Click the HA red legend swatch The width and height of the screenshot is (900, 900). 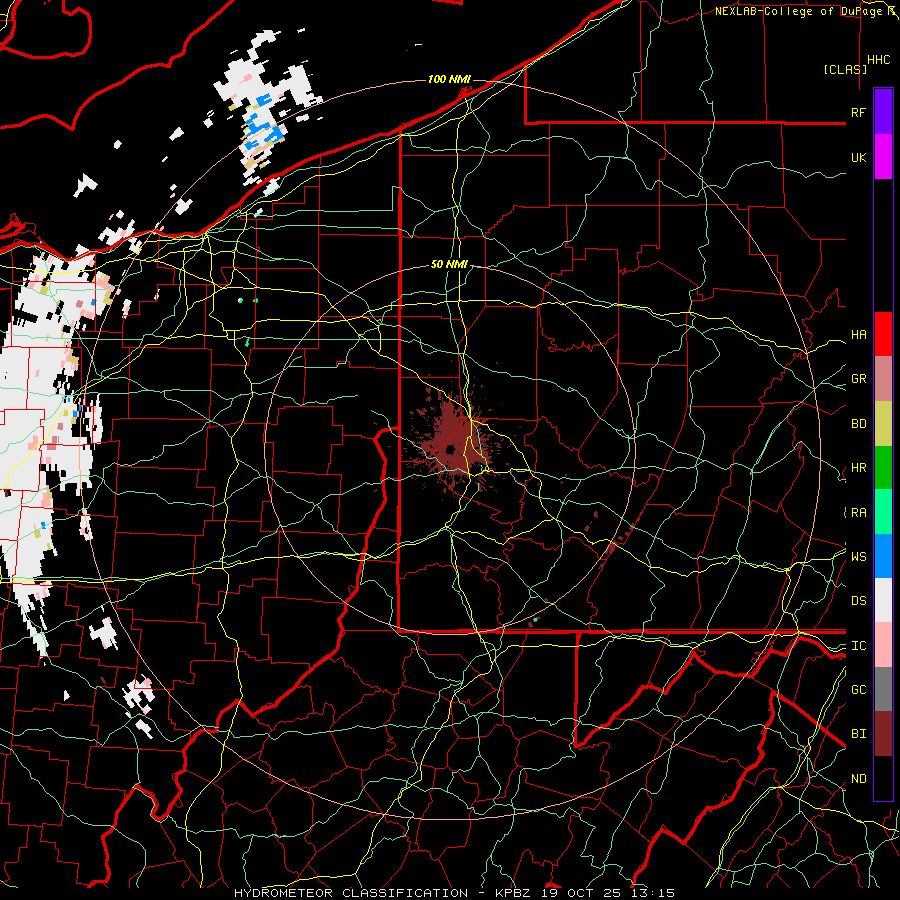(x=883, y=334)
